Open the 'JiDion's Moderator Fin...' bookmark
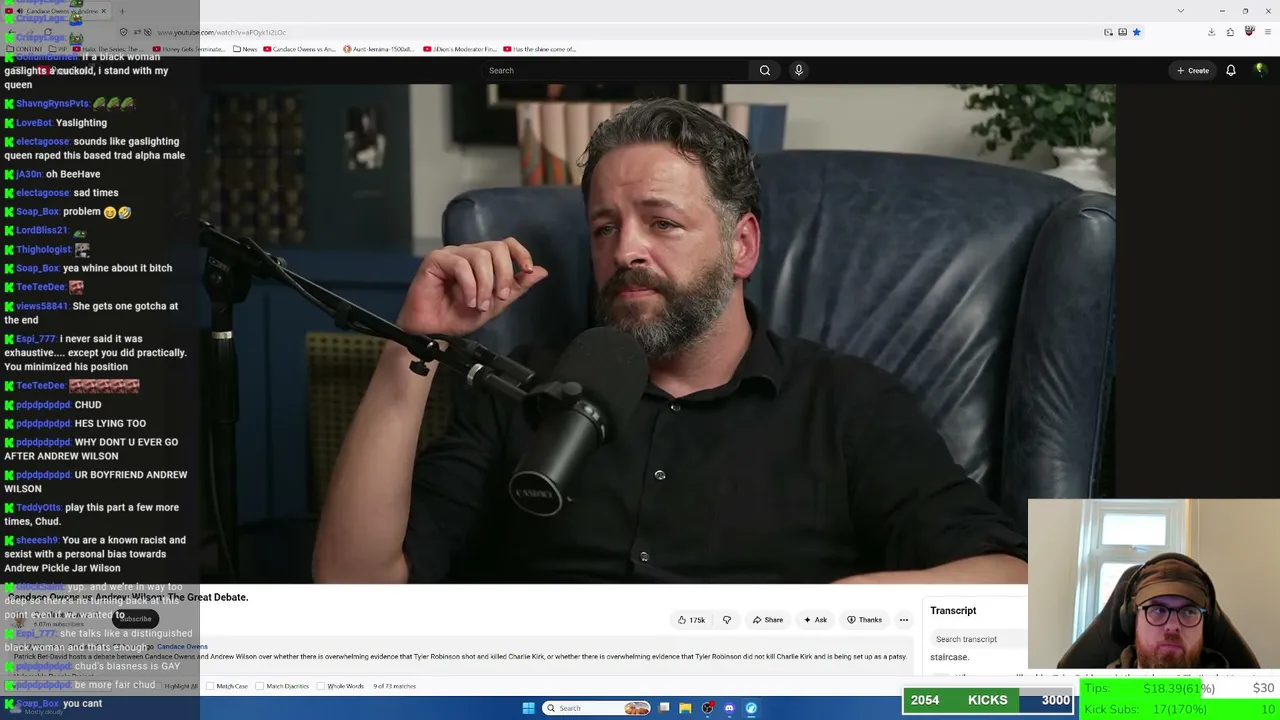 [459, 49]
